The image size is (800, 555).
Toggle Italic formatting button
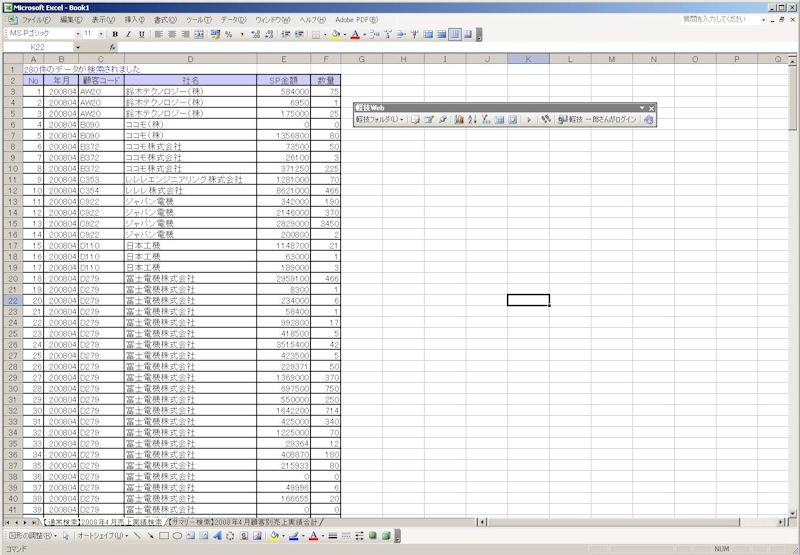[128, 34]
